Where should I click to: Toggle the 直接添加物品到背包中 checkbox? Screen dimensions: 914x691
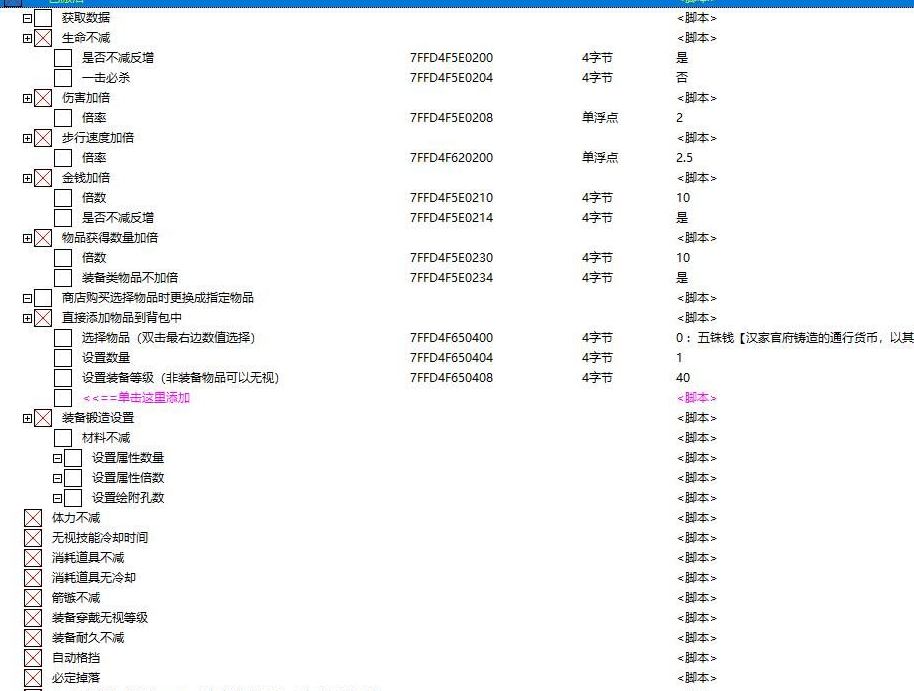(43, 318)
